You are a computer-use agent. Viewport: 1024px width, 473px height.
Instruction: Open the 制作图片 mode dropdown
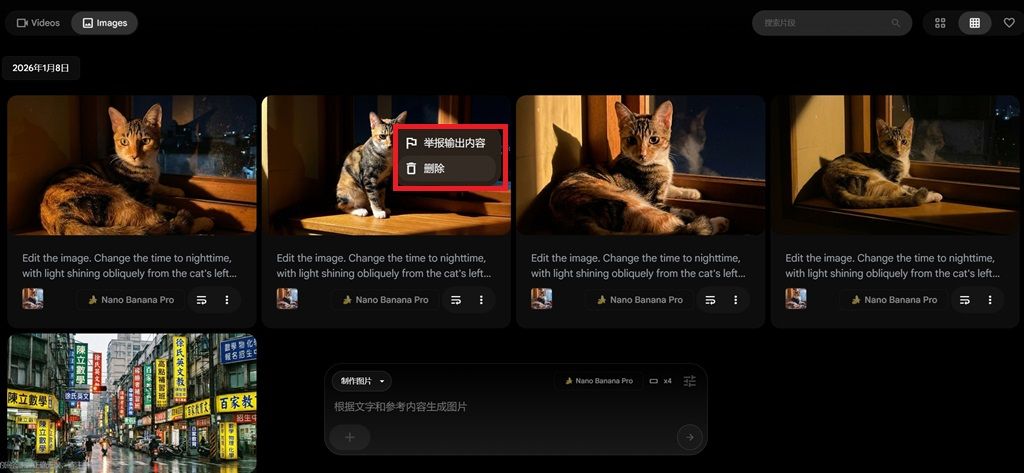pyautogui.click(x=362, y=381)
